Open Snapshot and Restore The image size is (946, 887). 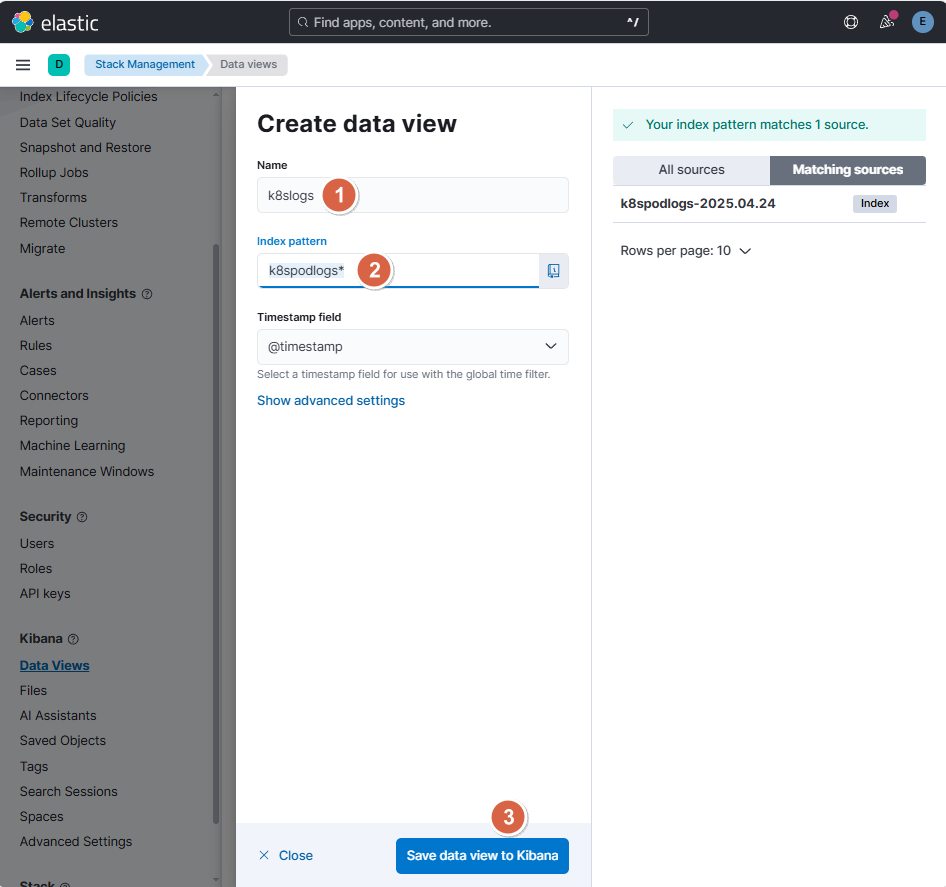pyautogui.click(x=85, y=148)
